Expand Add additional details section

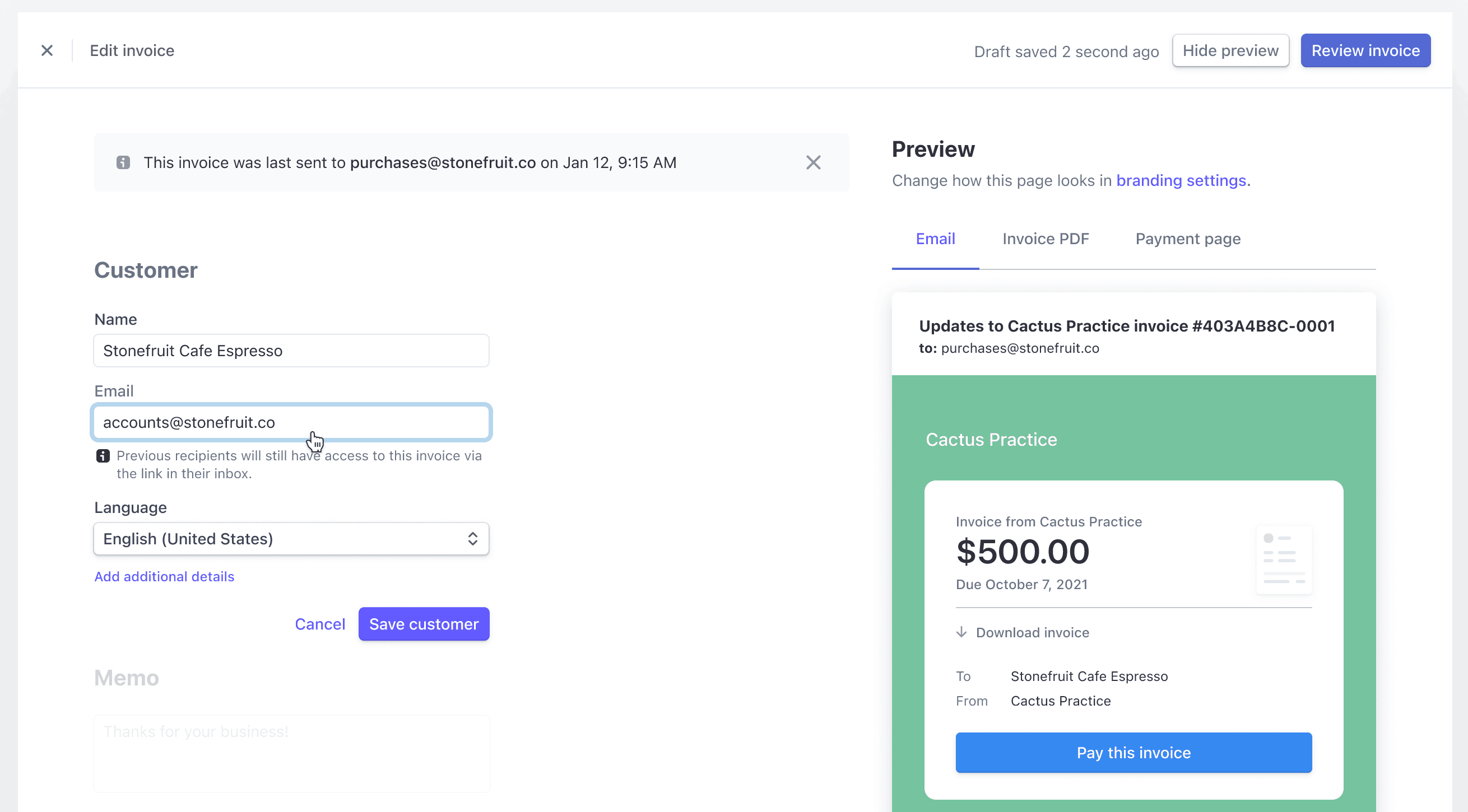(x=163, y=576)
